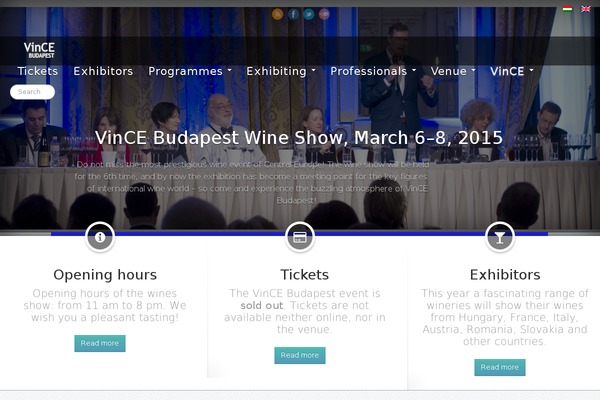Switch language with the UK flag
The image size is (600, 400).
click(586, 9)
